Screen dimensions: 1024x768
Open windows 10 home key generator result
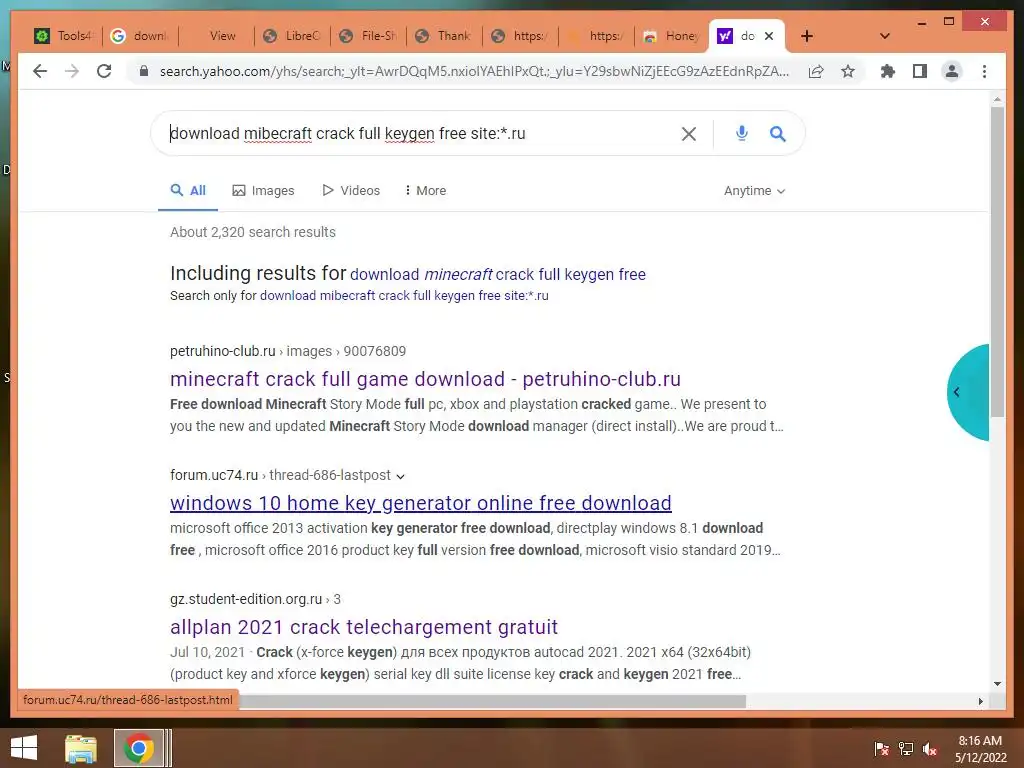[x=421, y=503]
